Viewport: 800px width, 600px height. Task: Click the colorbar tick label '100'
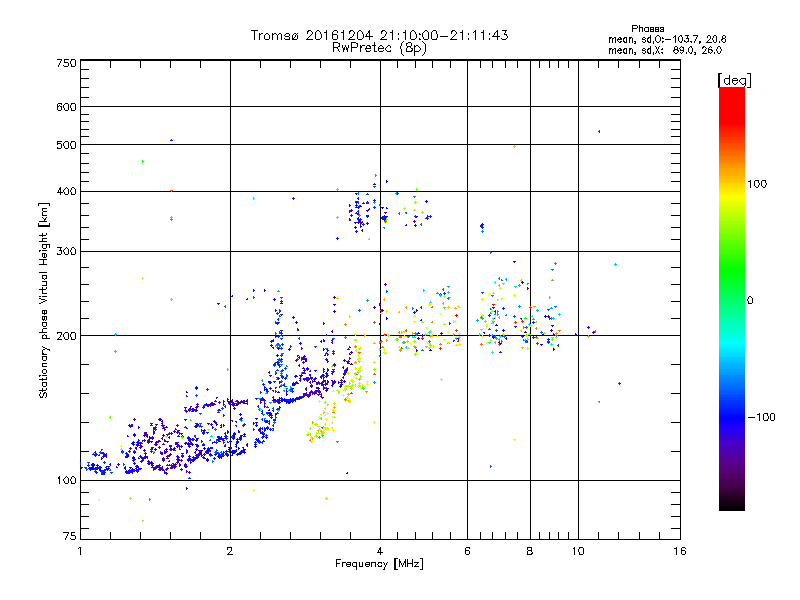[x=757, y=184]
